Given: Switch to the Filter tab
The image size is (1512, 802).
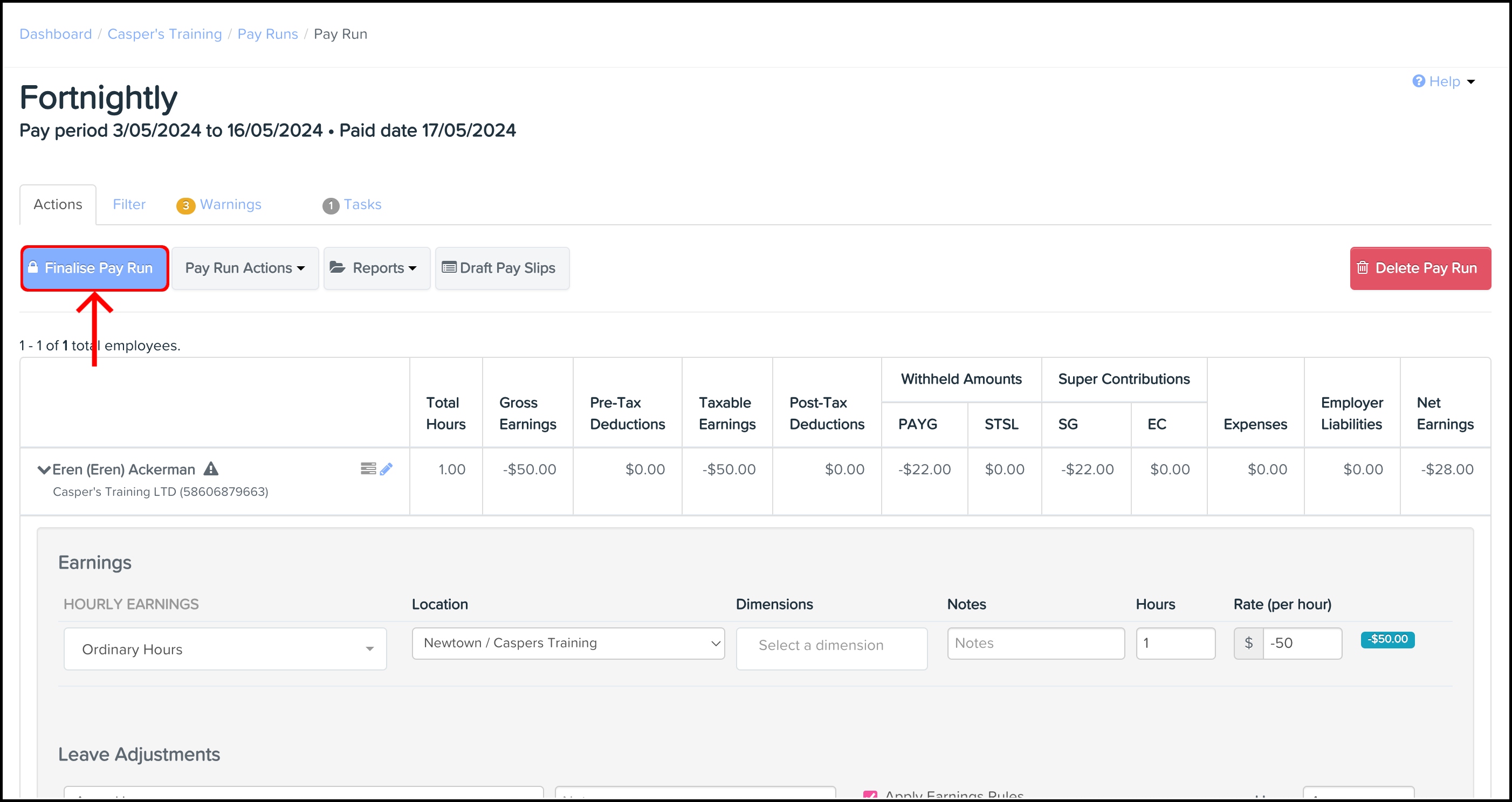Looking at the screenshot, I should pos(129,204).
